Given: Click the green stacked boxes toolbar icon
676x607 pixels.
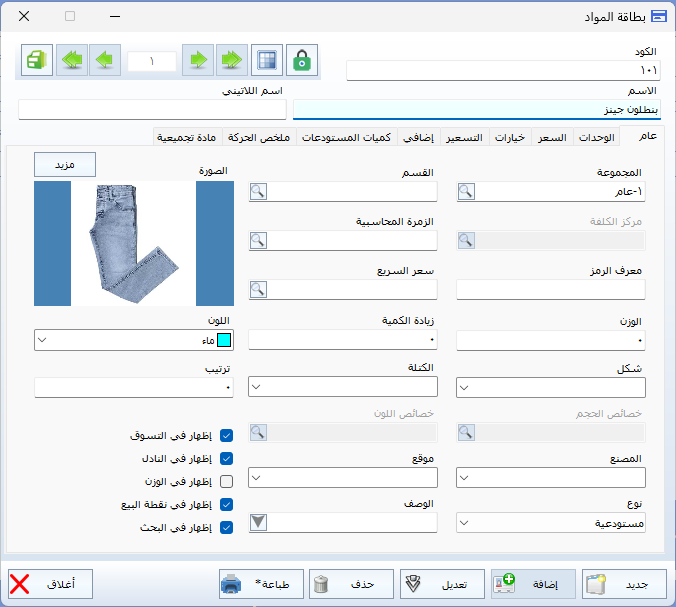Looking at the screenshot, I should [x=37, y=60].
